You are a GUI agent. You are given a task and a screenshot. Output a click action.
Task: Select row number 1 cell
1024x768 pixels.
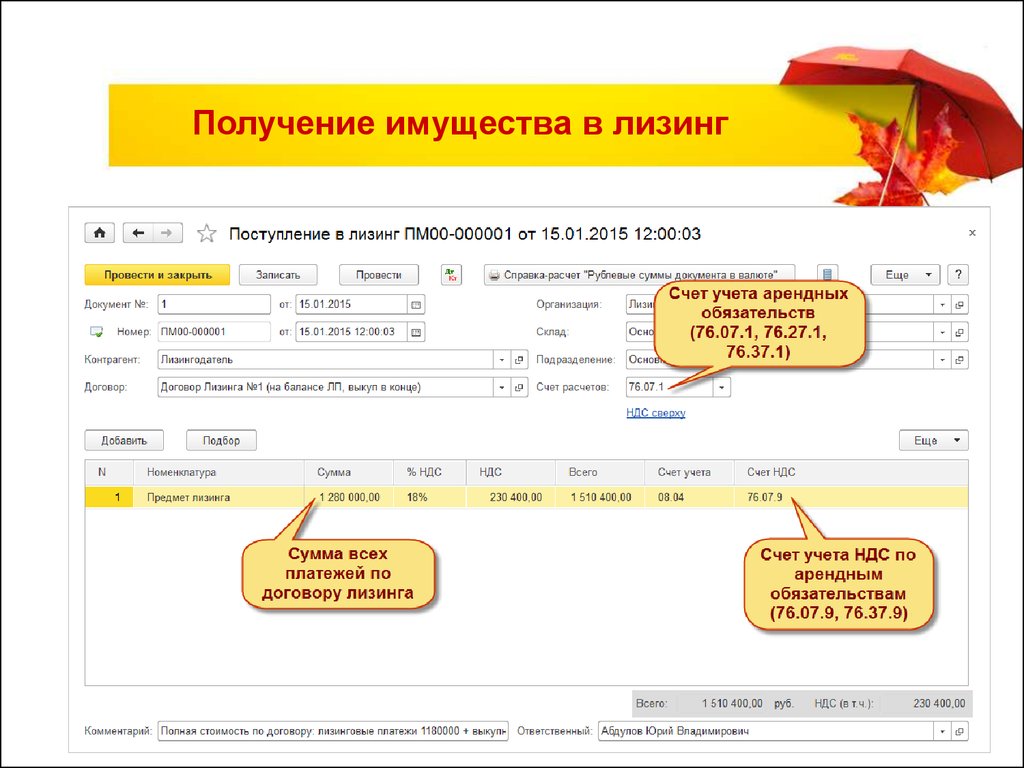109,497
